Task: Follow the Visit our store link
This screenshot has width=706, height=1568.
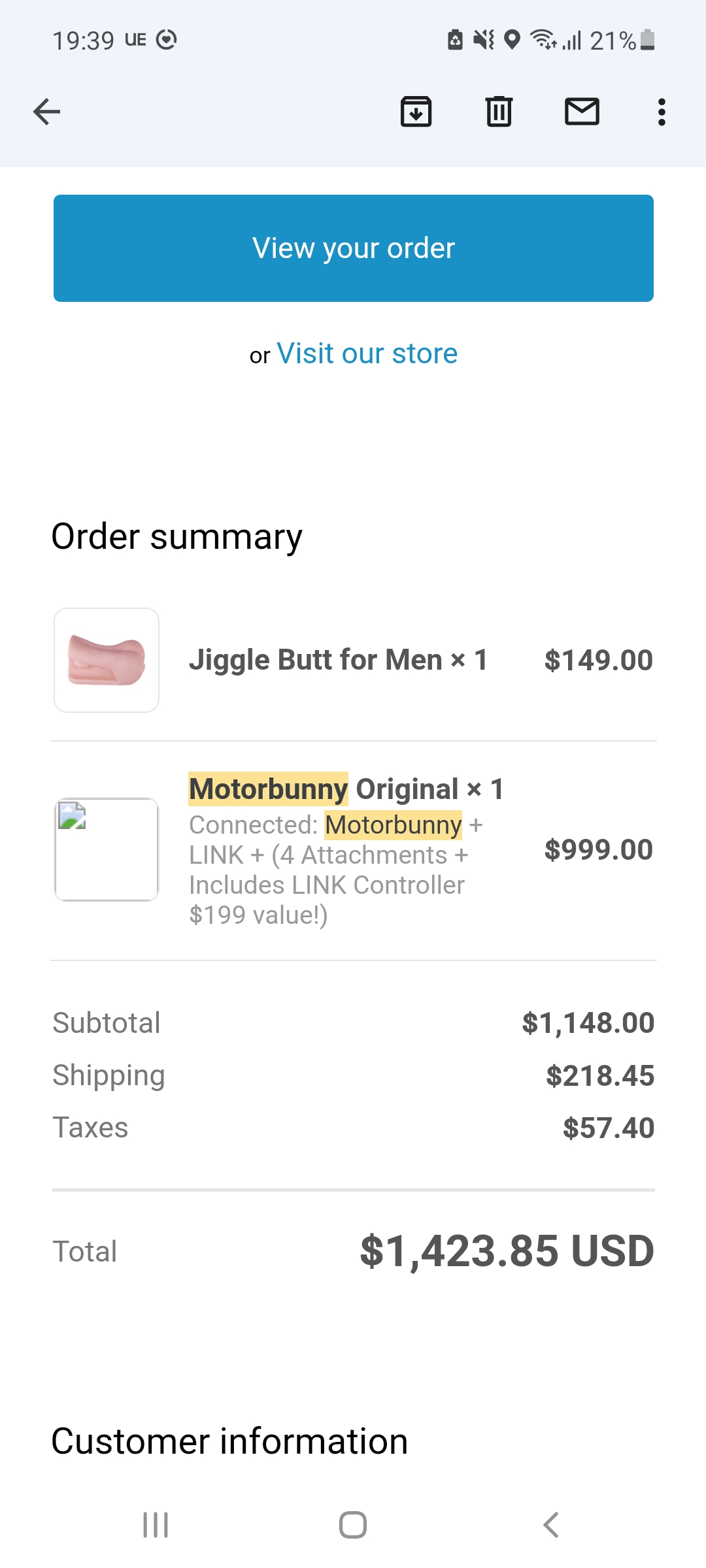Action: coord(367,353)
